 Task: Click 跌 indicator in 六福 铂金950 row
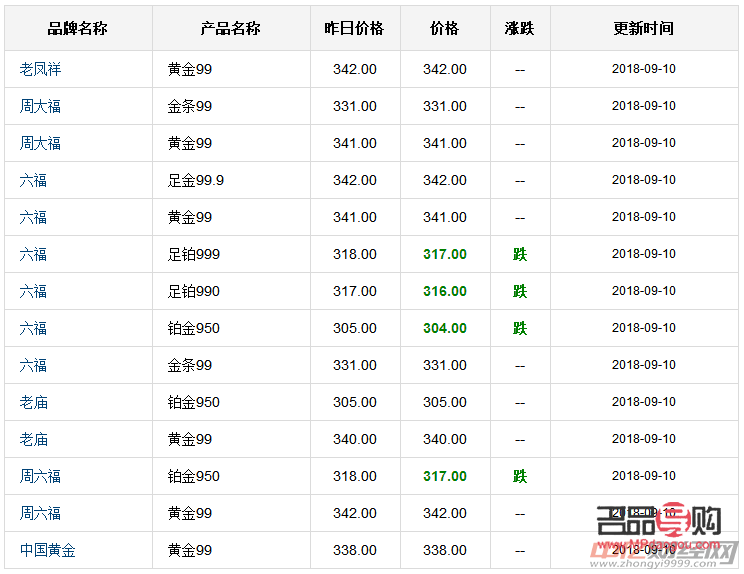pyautogui.click(x=520, y=328)
